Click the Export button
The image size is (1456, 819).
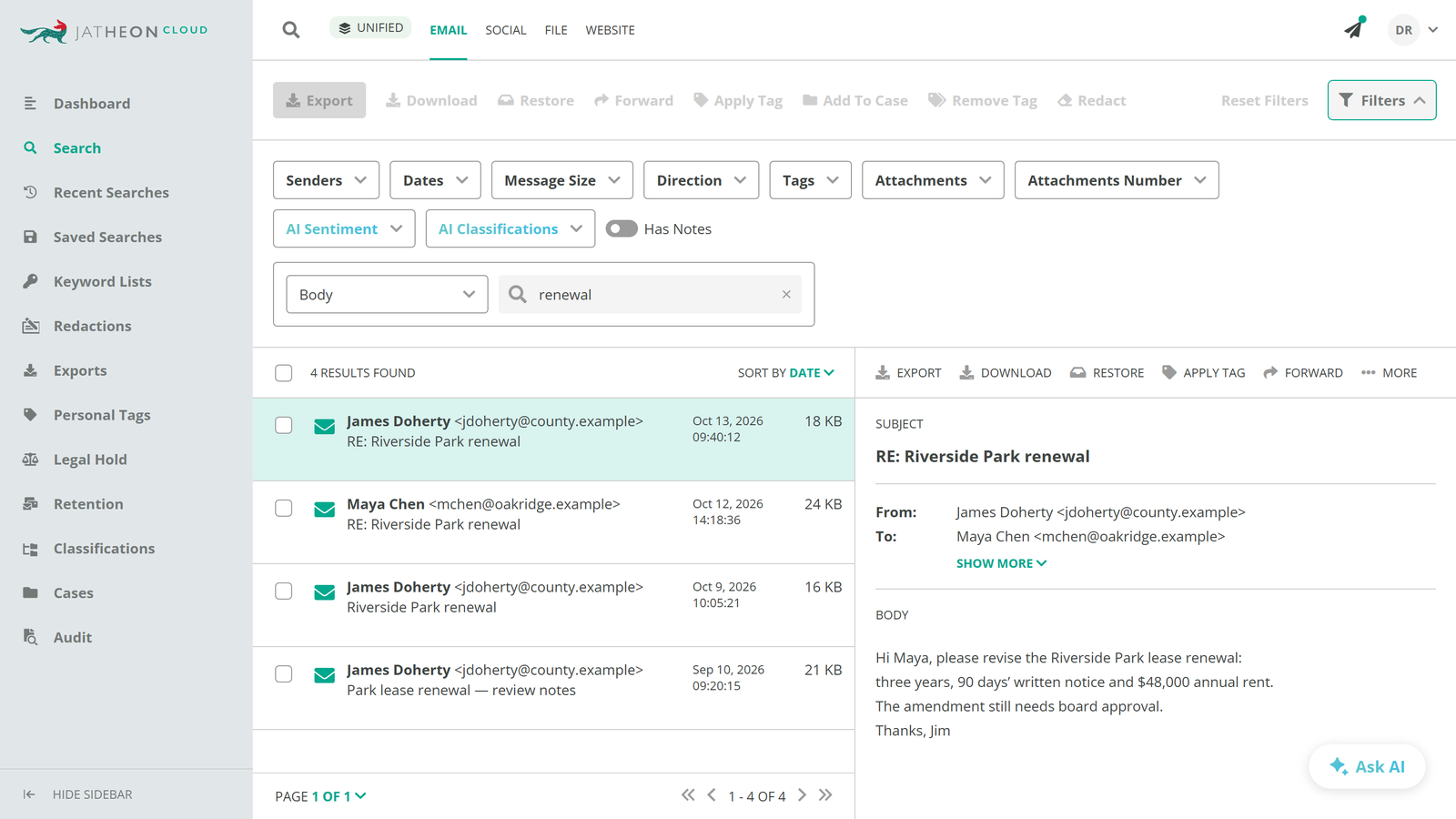(319, 100)
